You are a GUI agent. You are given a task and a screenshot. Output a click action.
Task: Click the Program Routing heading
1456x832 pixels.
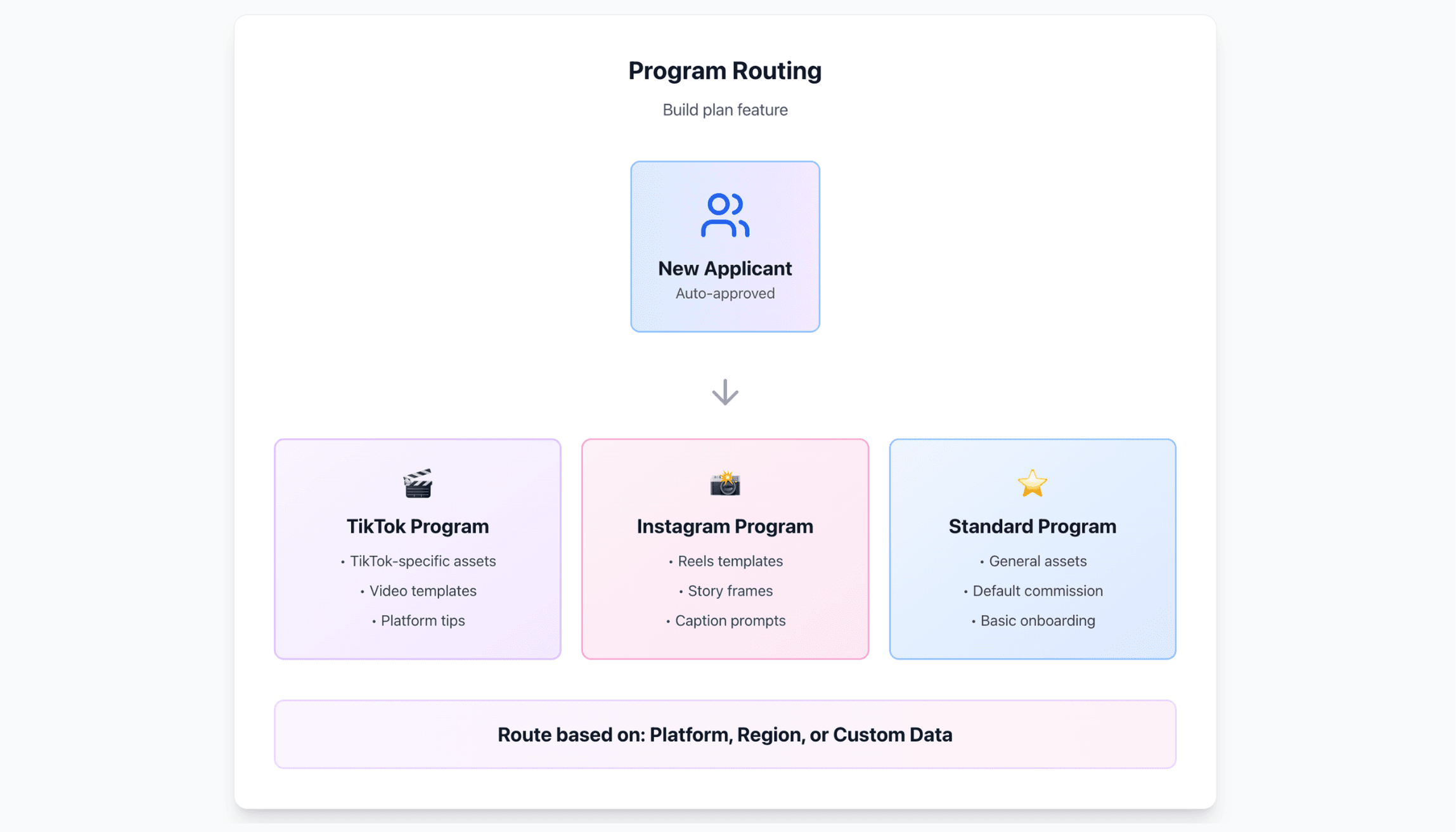(x=725, y=70)
